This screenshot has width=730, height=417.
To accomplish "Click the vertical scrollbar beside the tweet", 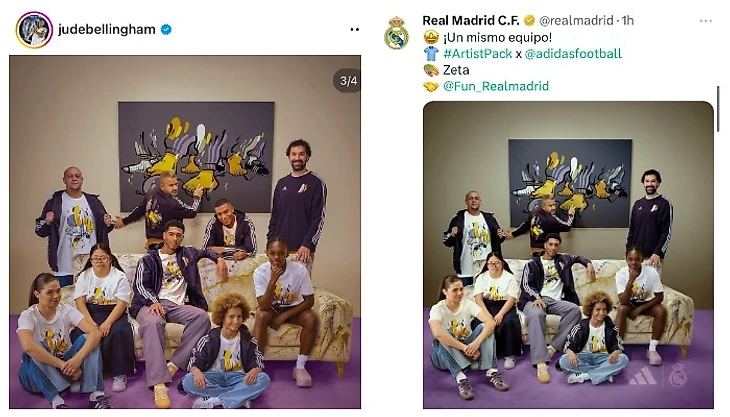I will coord(718,109).
